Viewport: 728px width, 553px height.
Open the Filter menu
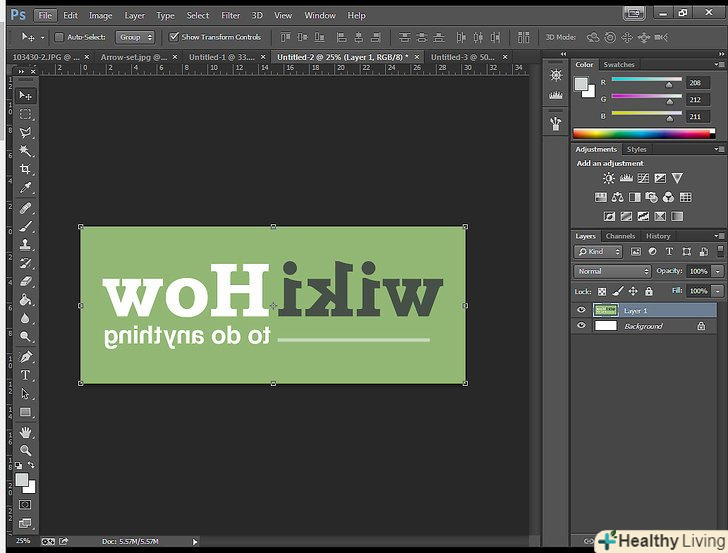pos(230,16)
